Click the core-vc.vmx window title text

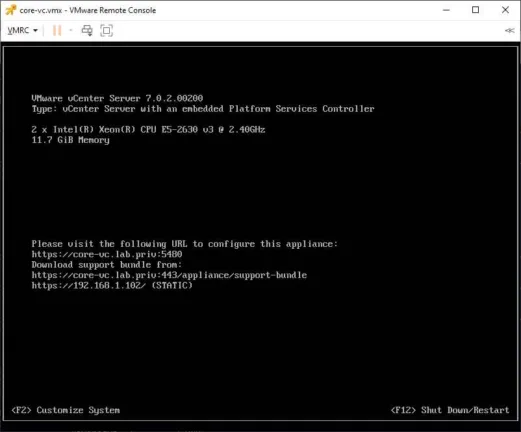click(x=88, y=10)
